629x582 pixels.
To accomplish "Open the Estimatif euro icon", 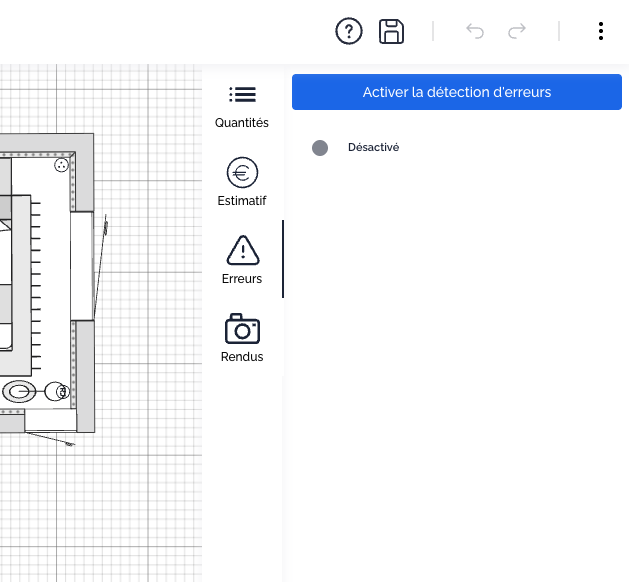I will tap(242, 172).
